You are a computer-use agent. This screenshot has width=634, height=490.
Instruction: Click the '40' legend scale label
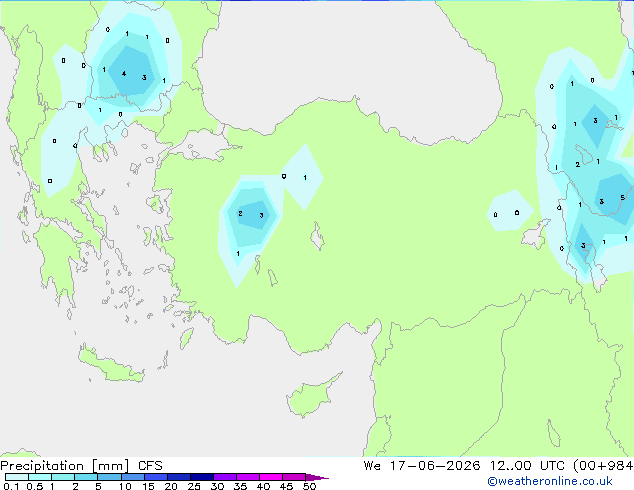pyautogui.click(x=263, y=486)
